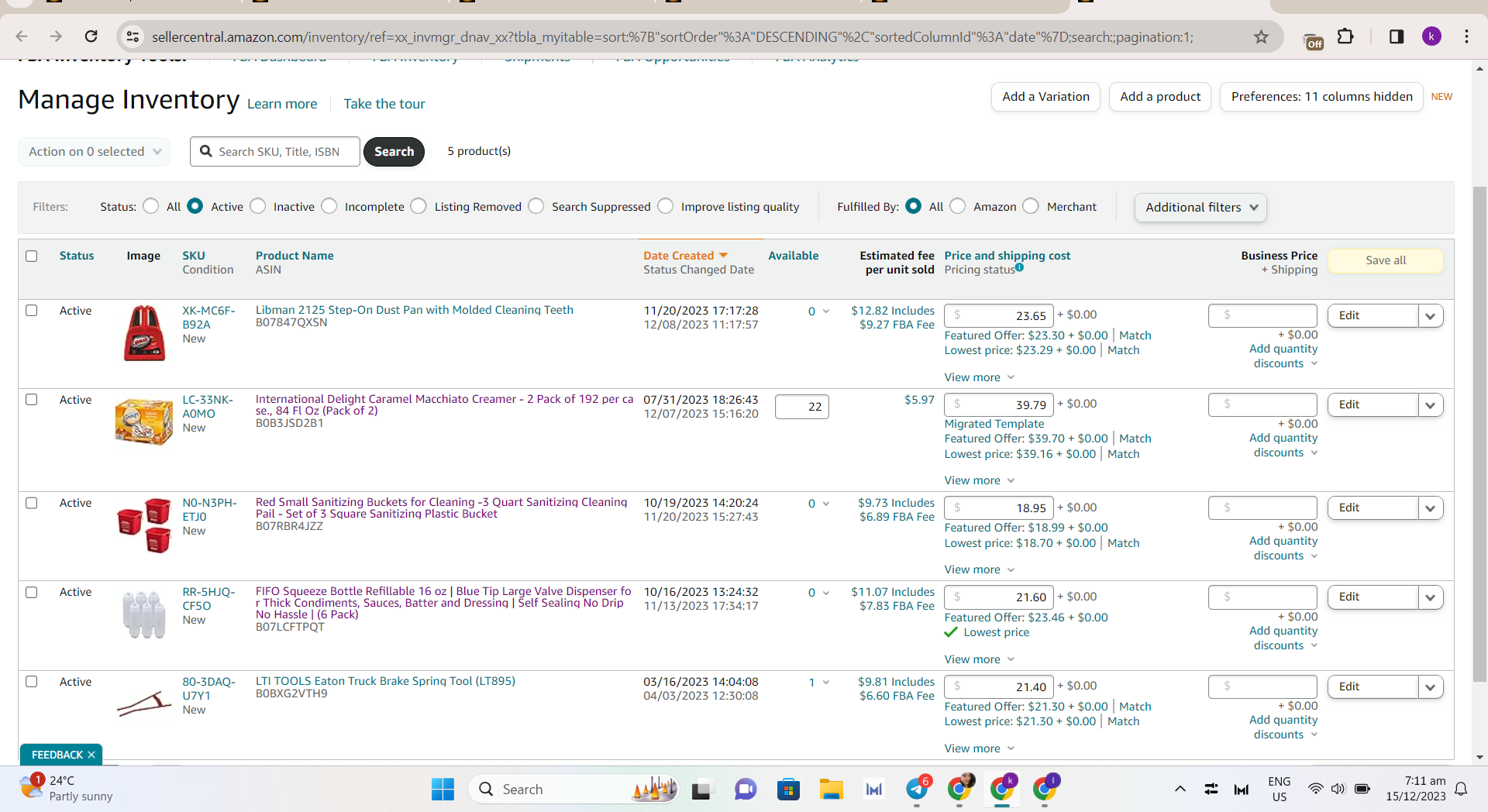Check the FIFO Squeeze Bottle row checkbox
This screenshot has height=812, width=1488.
(32, 592)
